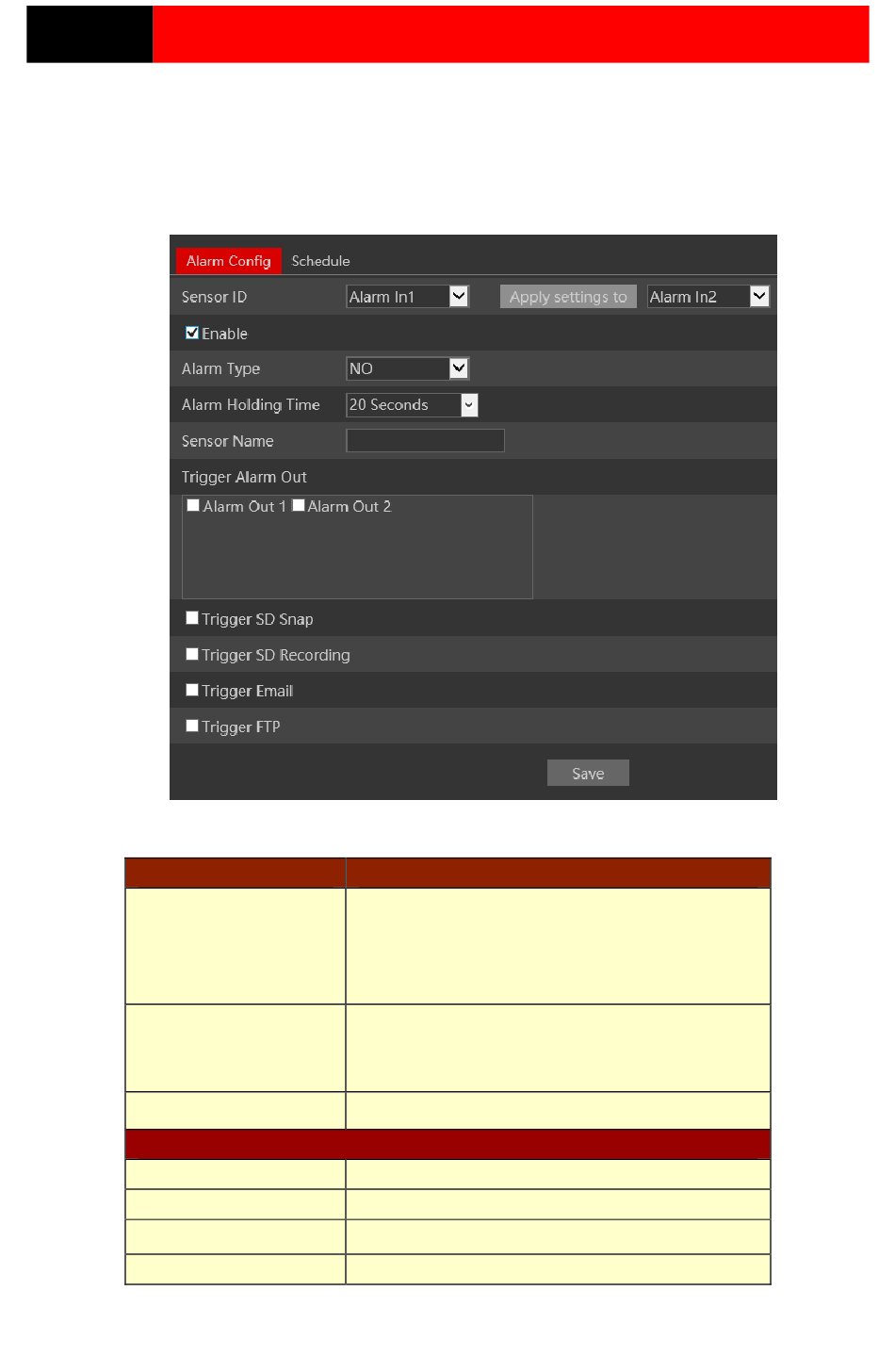Image resolution: width=895 pixels, height=1372 pixels.
Task: Open the Sensor ID dropdown showing Alarm In1
Action: pyautogui.click(x=408, y=297)
